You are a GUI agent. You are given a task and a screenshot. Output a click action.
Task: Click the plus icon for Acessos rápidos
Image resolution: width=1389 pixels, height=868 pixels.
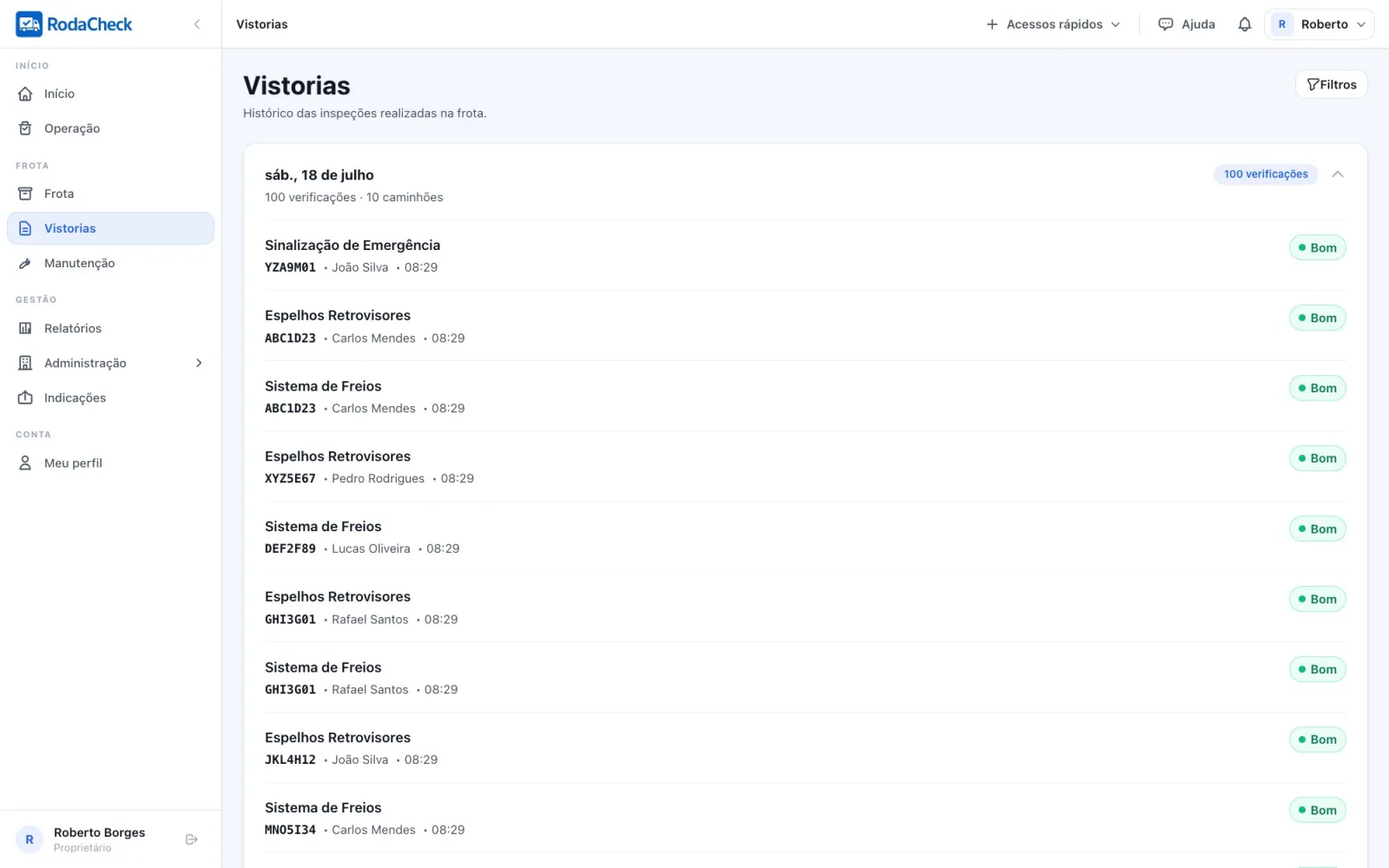(x=992, y=24)
